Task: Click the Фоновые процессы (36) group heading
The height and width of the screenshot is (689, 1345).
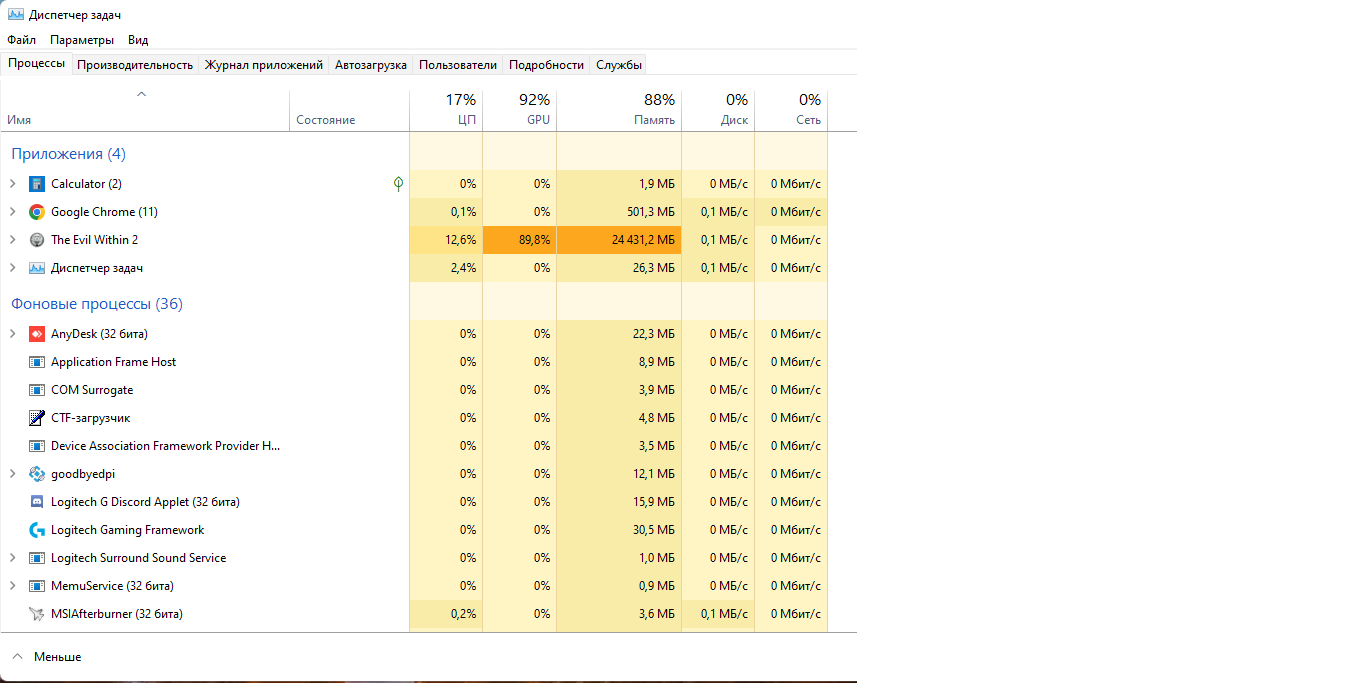Action: coord(97,304)
